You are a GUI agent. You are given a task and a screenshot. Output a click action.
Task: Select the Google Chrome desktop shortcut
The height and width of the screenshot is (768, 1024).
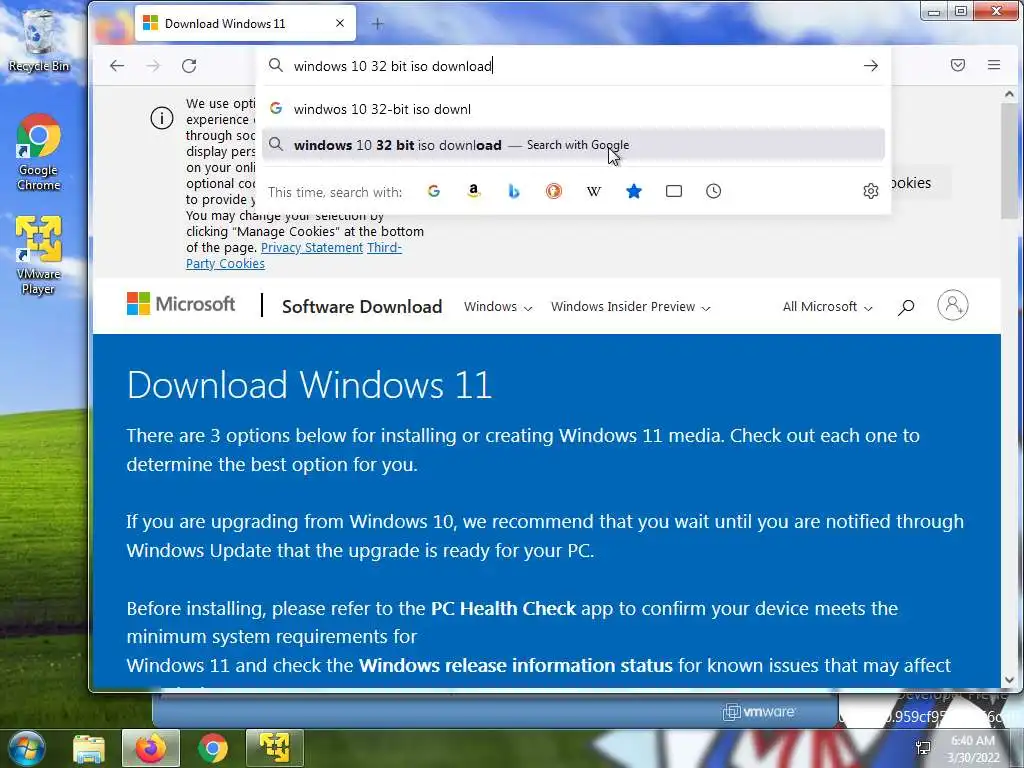39,153
